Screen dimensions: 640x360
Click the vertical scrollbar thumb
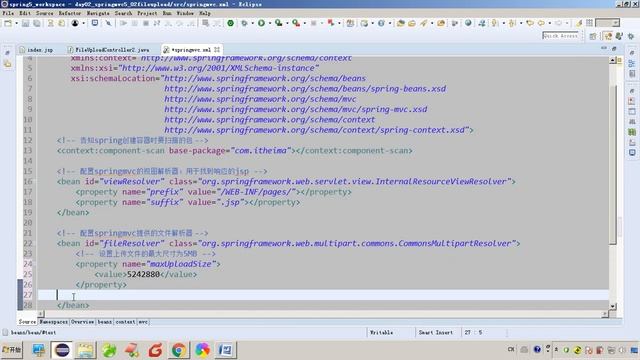pos(613,165)
